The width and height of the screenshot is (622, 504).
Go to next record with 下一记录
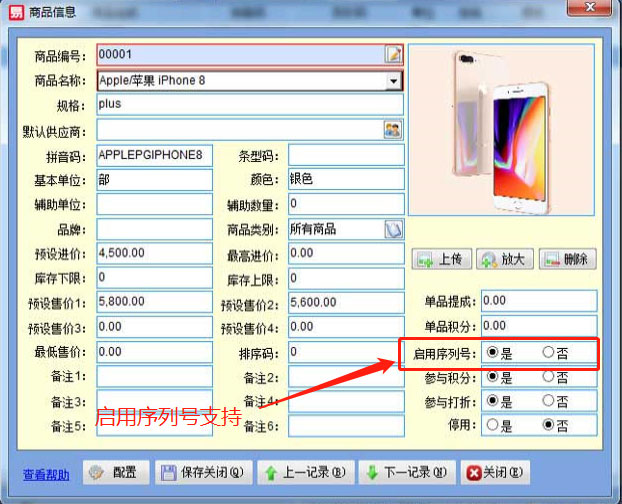tap(403, 472)
